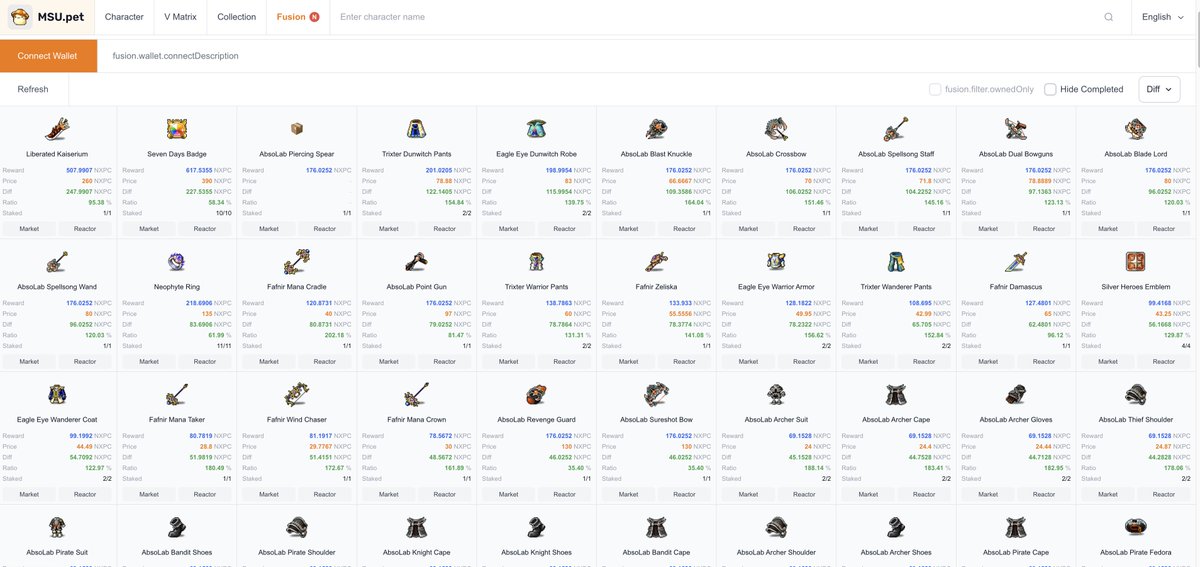Screen dimensions: 1200x567
Task: Switch to the V Matrix tab
Action: coord(180,17)
